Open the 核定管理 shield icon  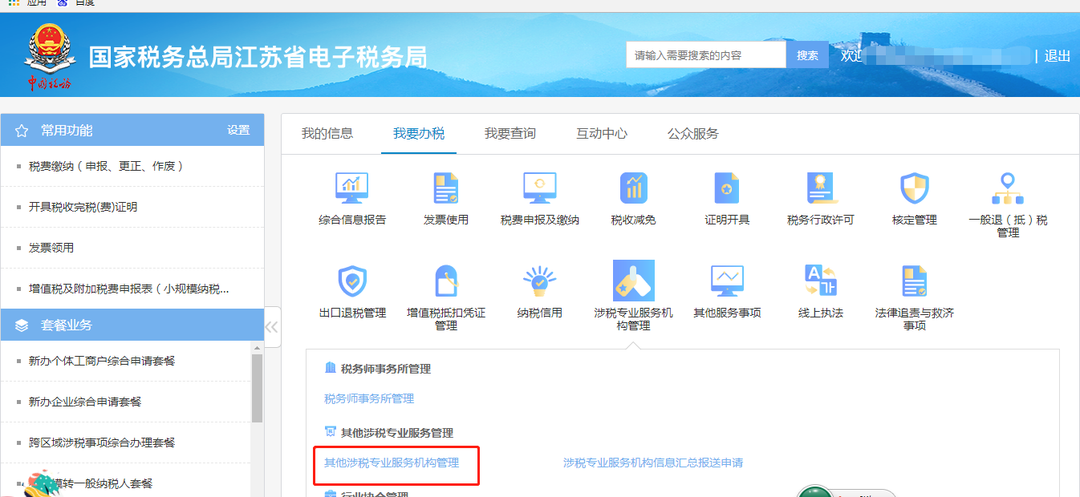pyautogui.click(x=914, y=188)
